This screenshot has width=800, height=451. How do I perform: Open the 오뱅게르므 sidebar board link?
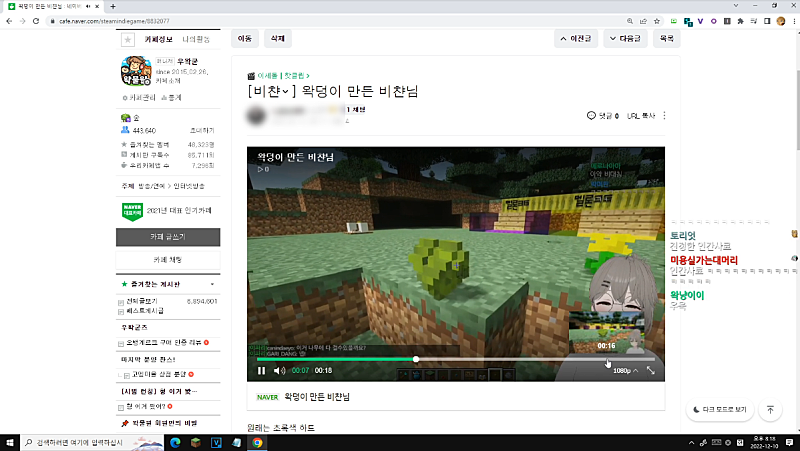click(x=164, y=343)
